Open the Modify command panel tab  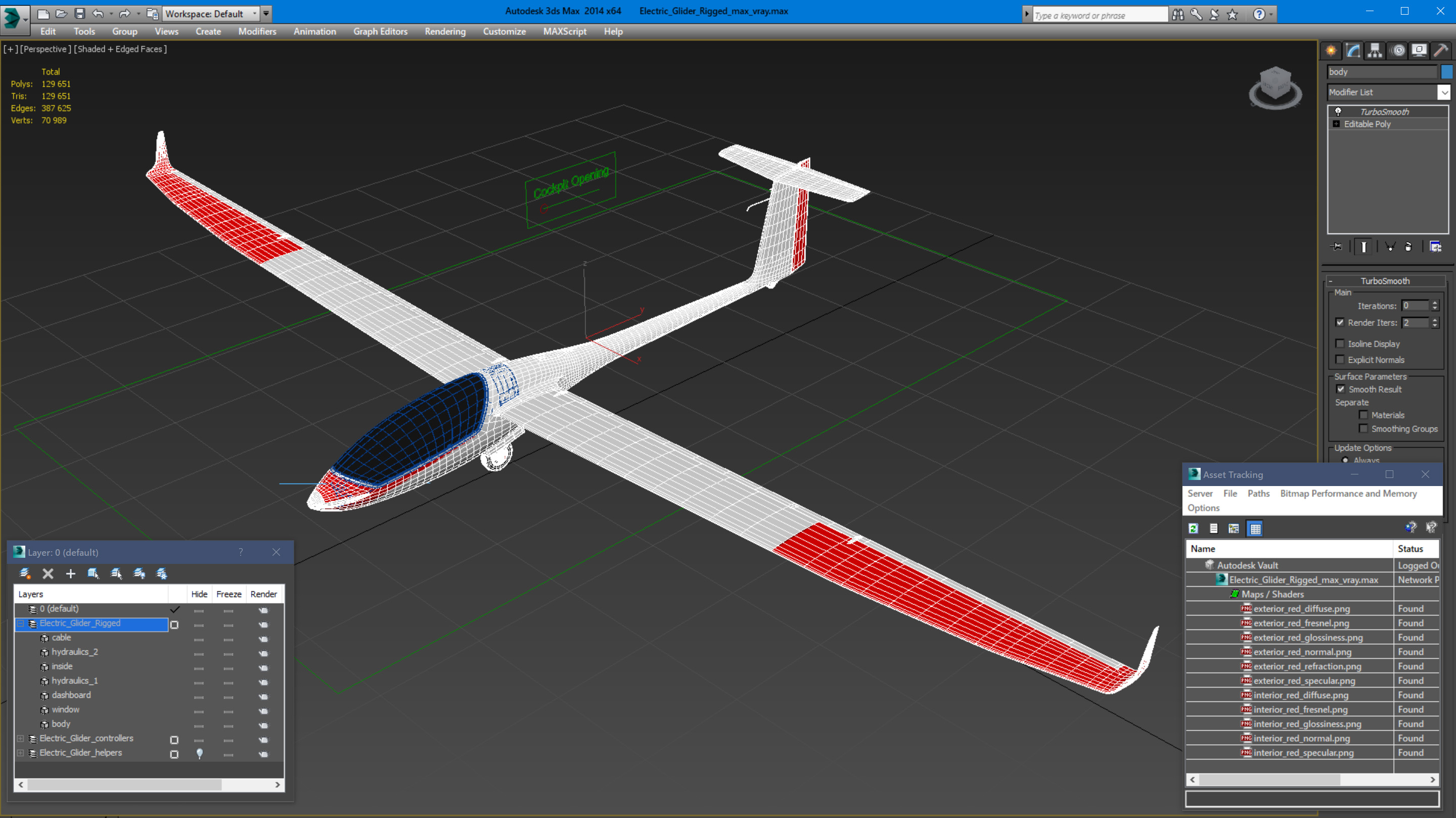(1353, 51)
